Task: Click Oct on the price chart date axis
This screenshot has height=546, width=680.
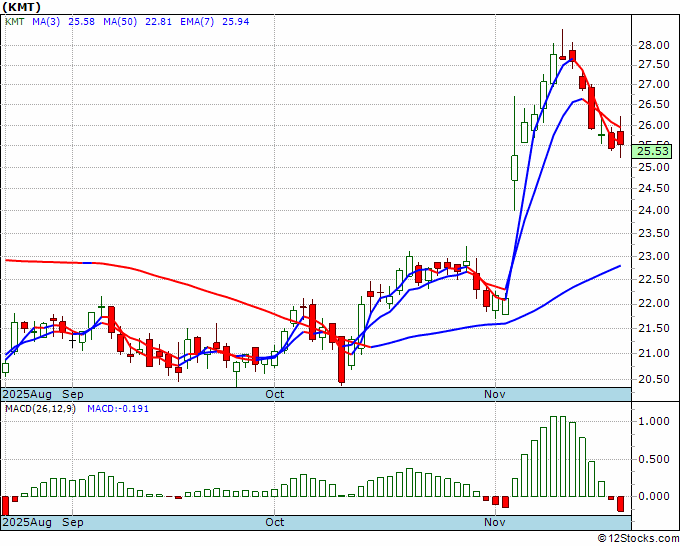Action: (x=275, y=395)
